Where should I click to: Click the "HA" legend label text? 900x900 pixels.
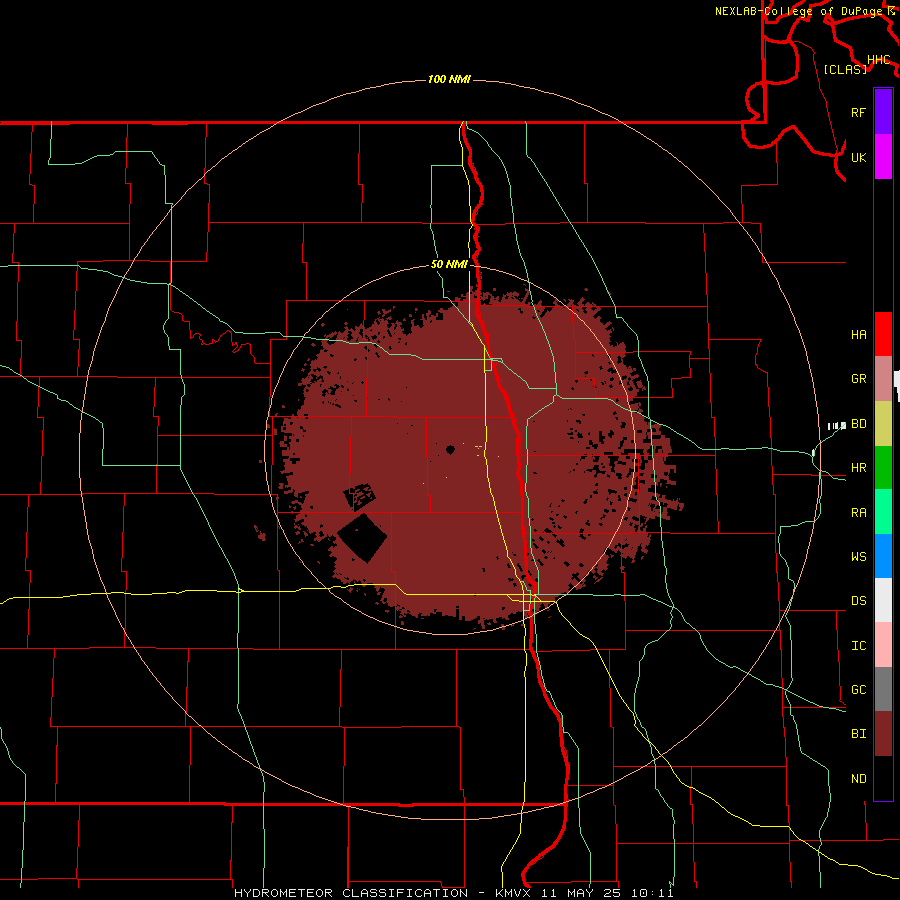[858, 335]
